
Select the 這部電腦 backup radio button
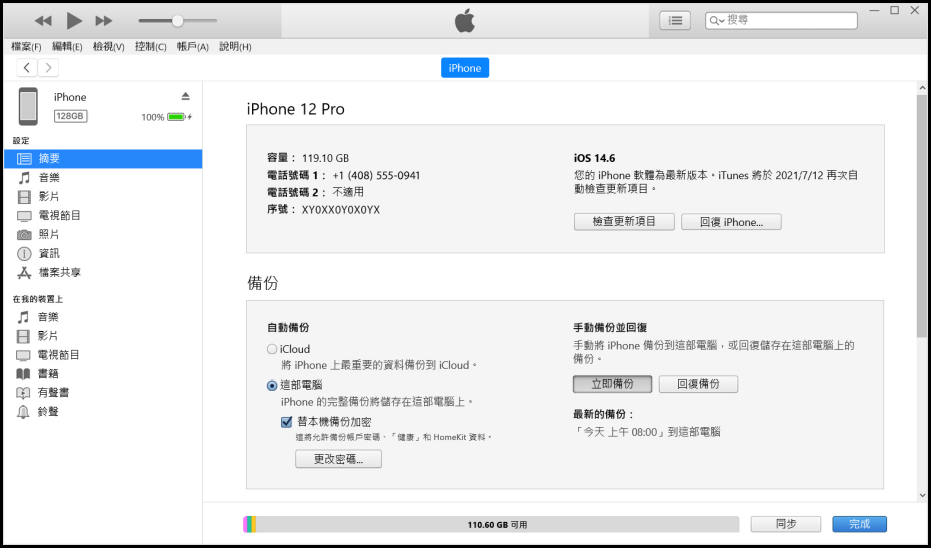tap(272, 386)
